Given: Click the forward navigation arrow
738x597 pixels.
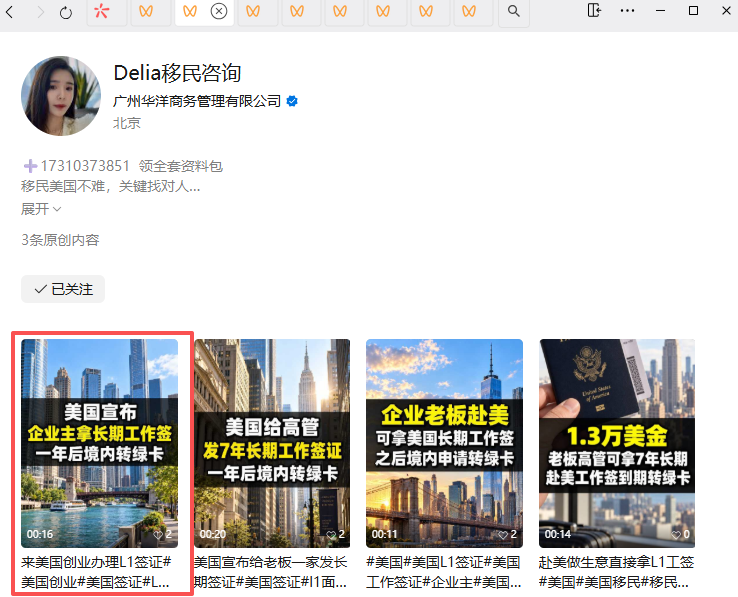Looking at the screenshot, I should (40, 12).
